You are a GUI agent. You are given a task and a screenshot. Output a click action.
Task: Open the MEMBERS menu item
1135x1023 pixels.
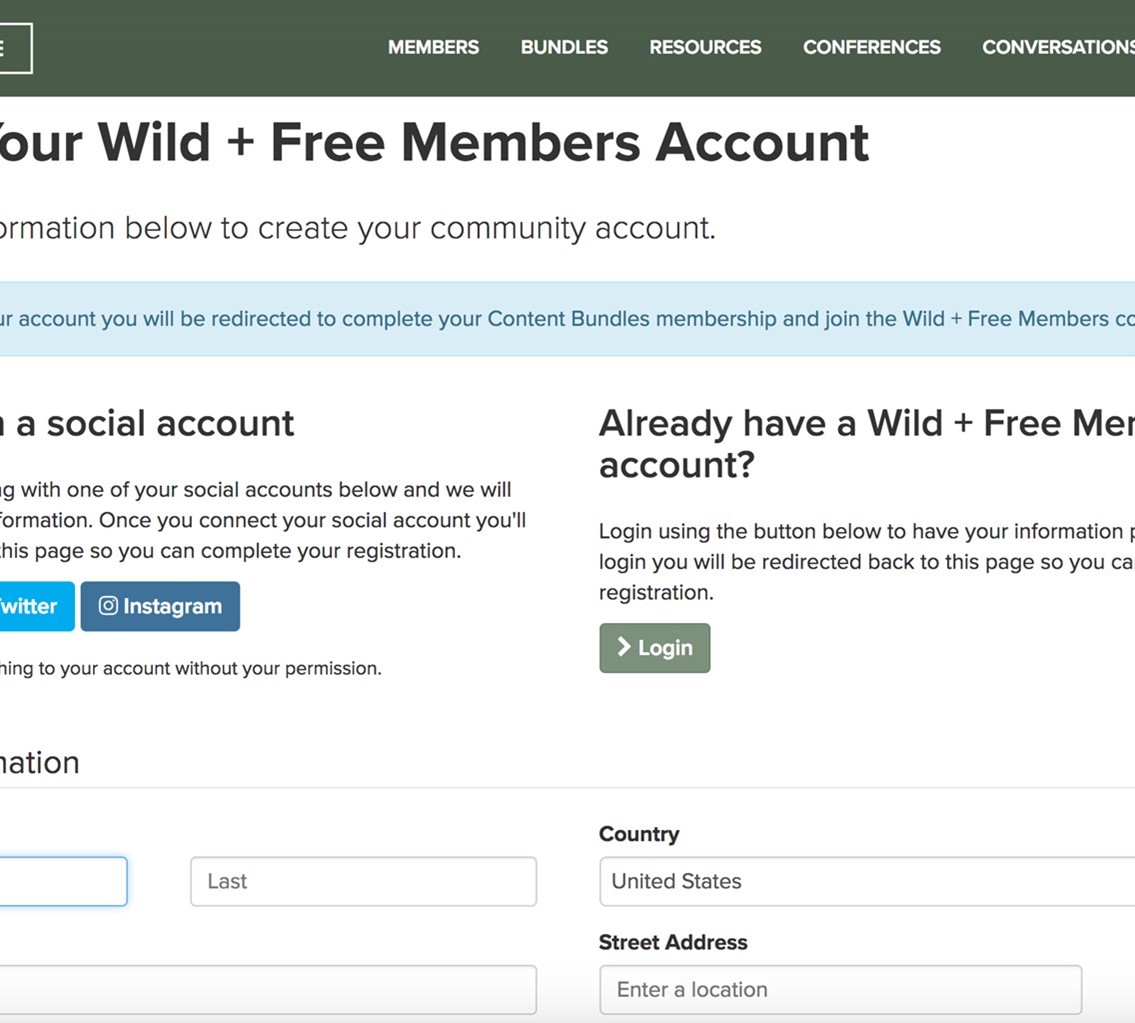[x=433, y=47]
